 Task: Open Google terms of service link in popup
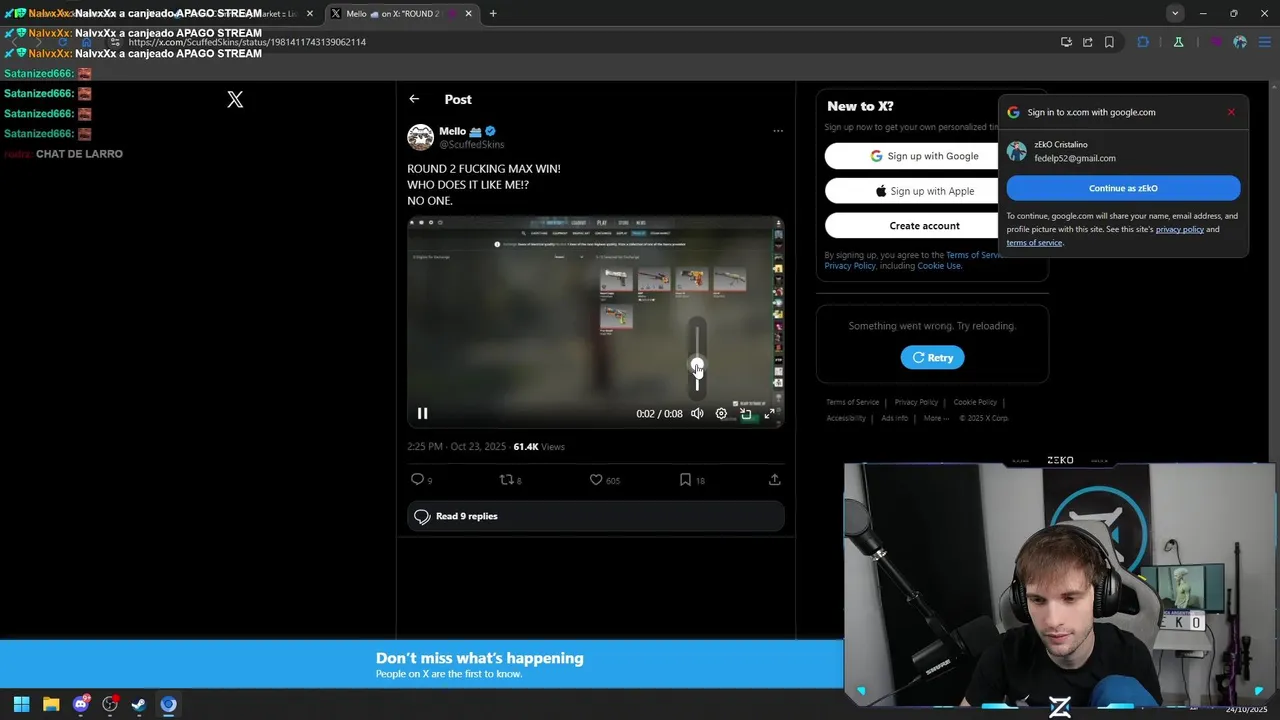(x=1034, y=243)
